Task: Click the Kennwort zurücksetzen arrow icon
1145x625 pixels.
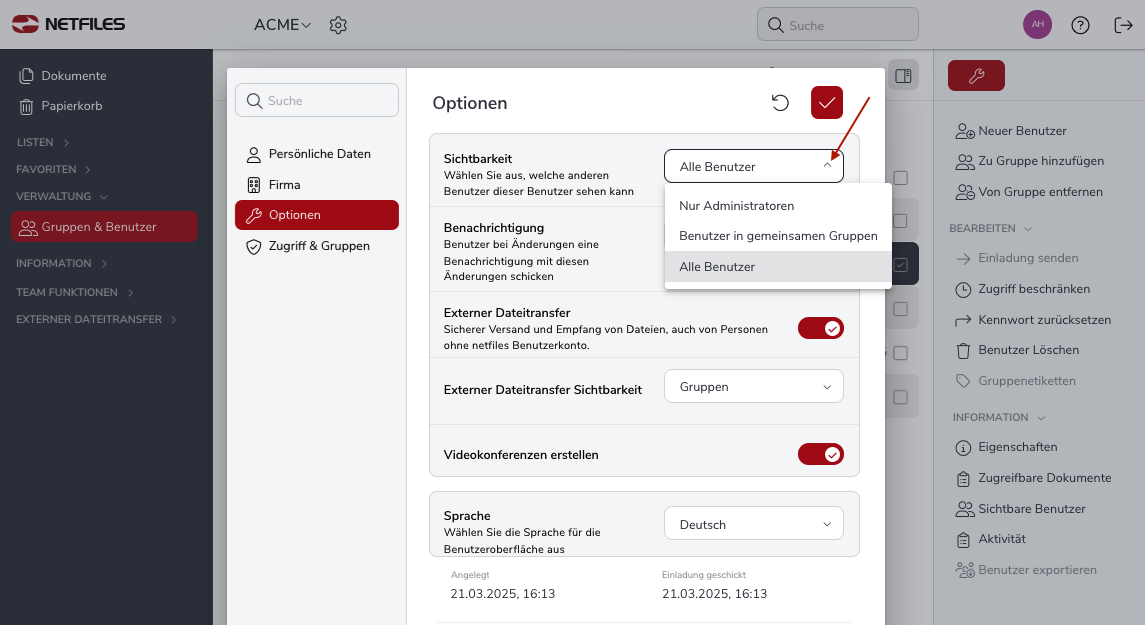Action: point(963,320)
